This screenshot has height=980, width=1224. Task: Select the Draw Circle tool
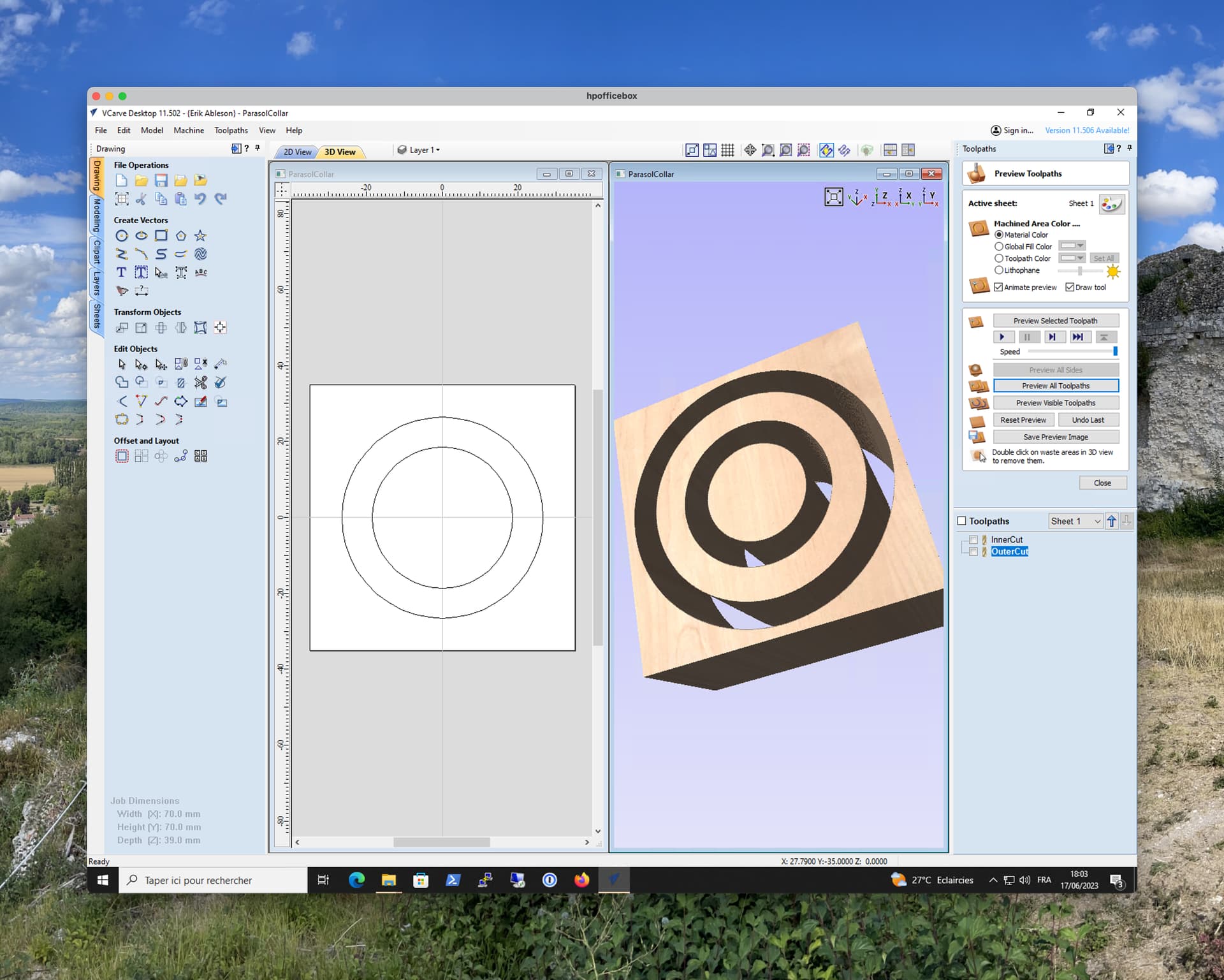(121, 236)
